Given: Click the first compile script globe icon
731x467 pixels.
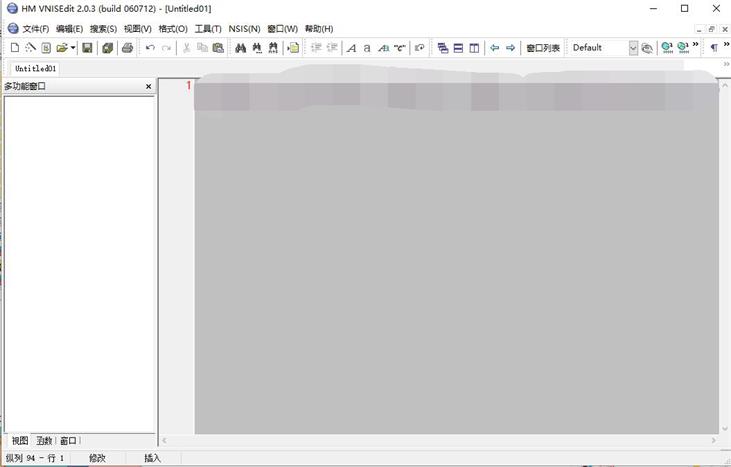Looking at the screenshot, I should point(667,48).
